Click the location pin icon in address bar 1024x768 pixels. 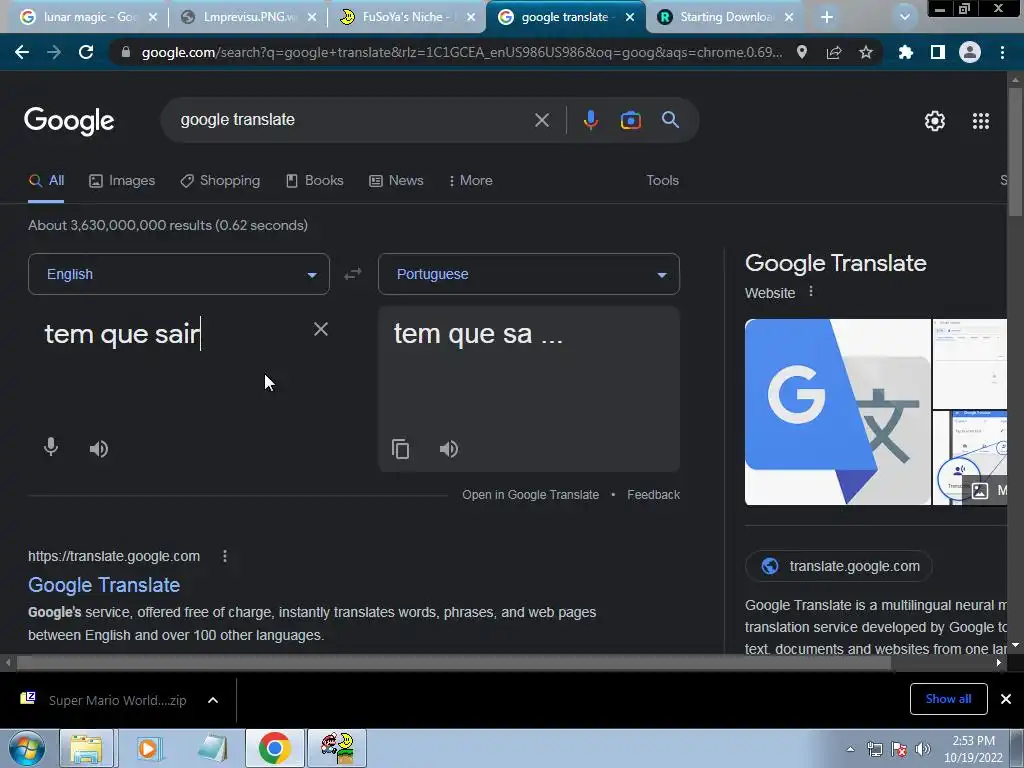pos(802,52)
